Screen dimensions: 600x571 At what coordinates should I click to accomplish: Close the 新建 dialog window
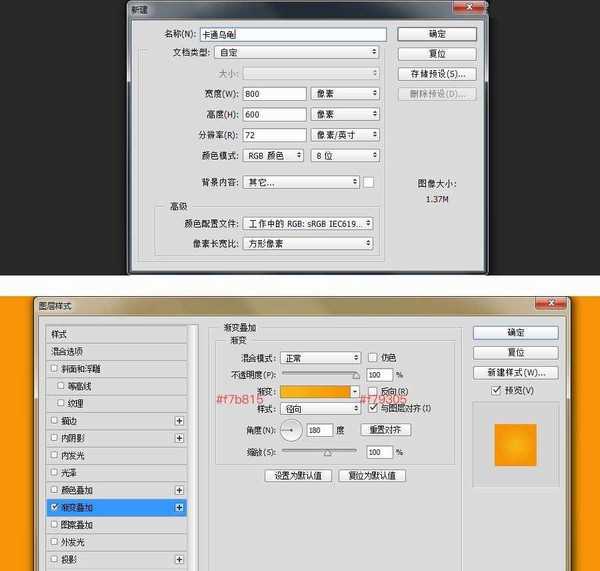click(x=469, y=6)
